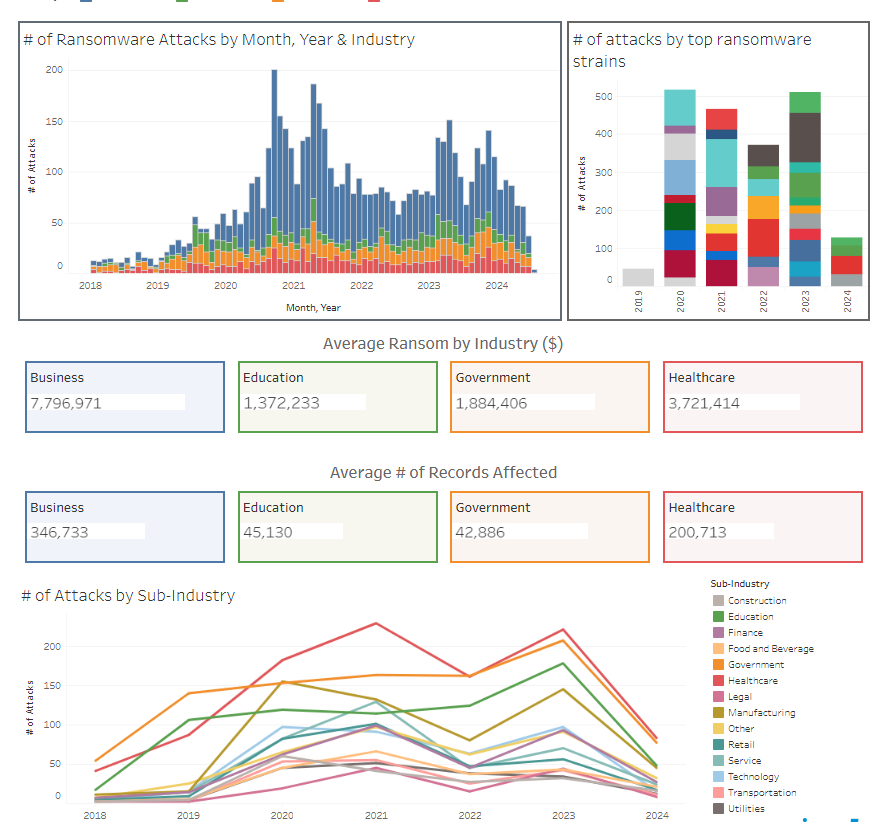The height and width of the screenshot is (822, 875).
Task: Select the Healthcare sub-industry legend swatch
Action: click(718, 681)
